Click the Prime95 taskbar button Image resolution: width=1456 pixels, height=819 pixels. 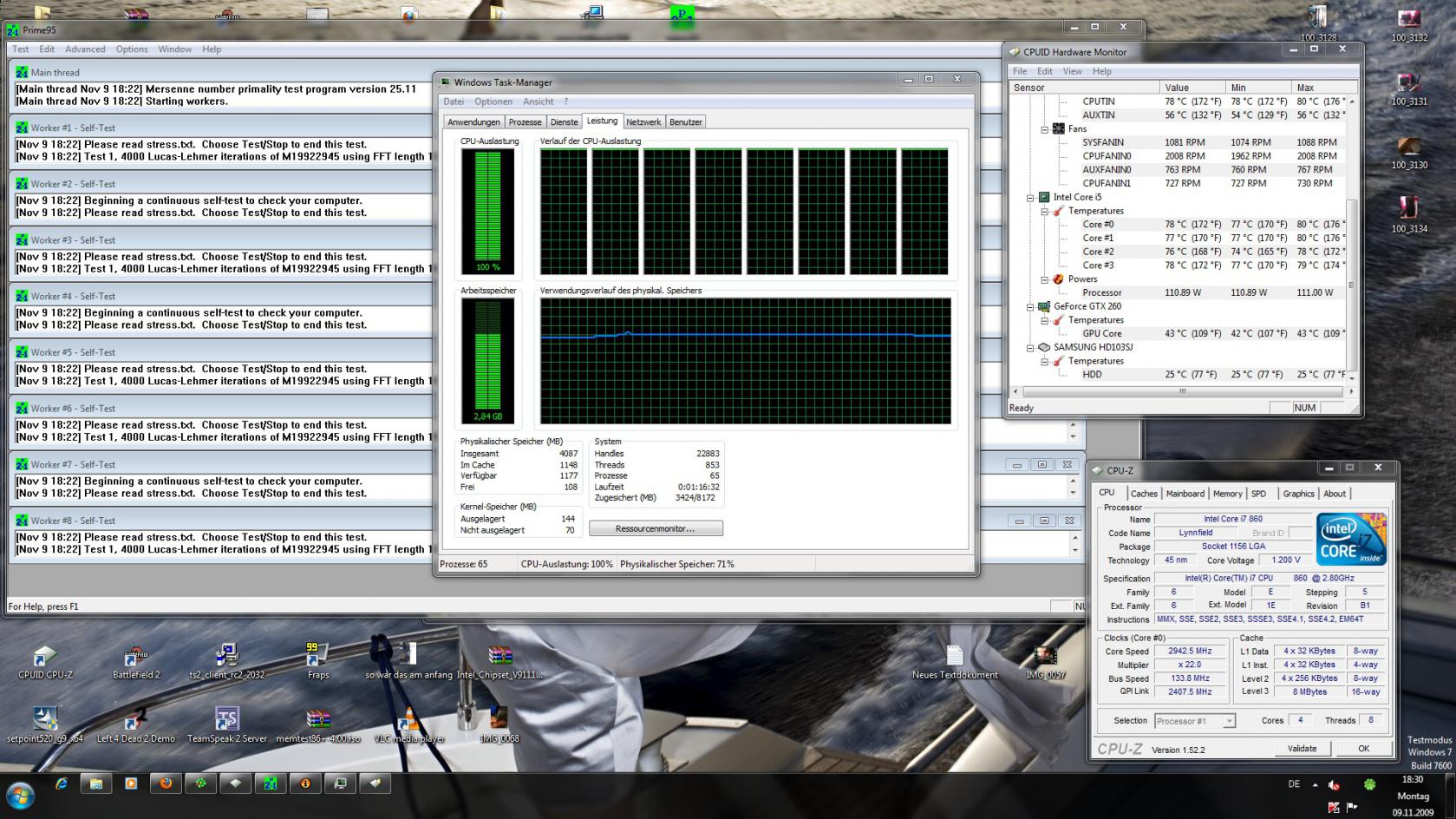[x=271, y=783]
